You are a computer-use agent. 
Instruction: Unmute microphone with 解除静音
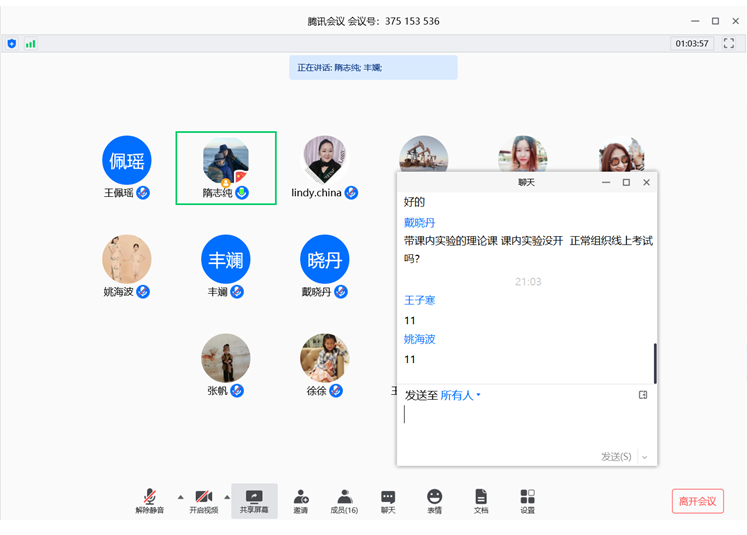(x=149, y=501)
